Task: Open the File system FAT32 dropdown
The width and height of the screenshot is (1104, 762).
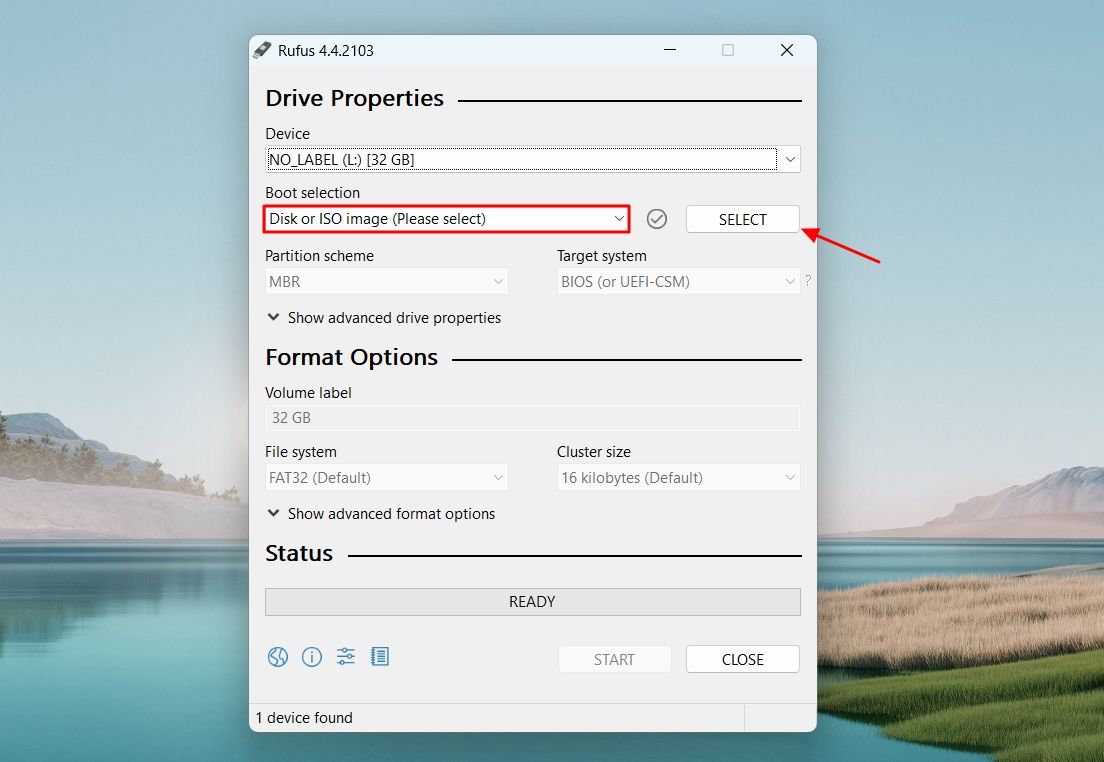Action: pyautogui.click(x=387, y=477)
